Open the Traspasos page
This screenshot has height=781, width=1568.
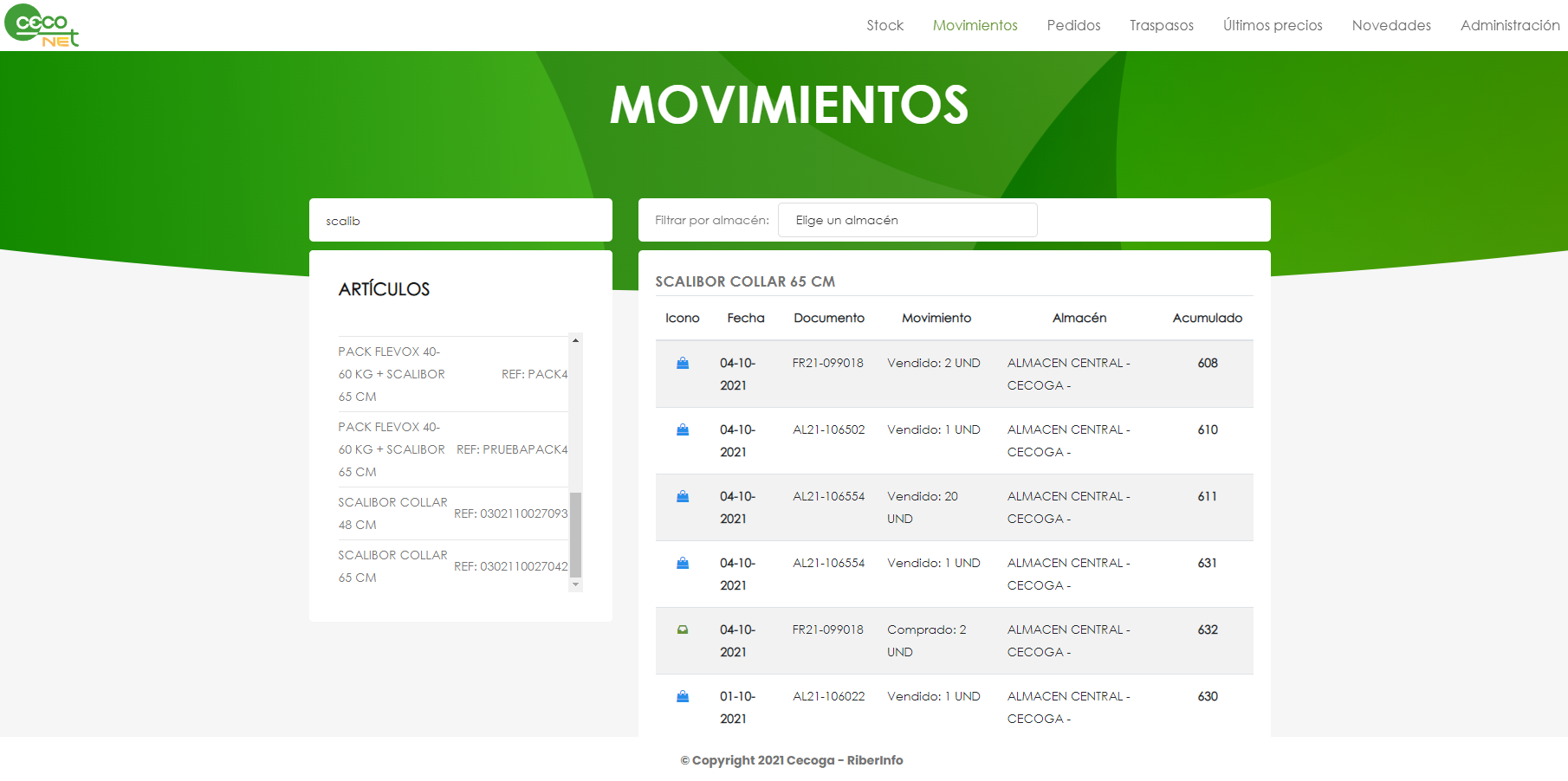(x=1161, y=25)
